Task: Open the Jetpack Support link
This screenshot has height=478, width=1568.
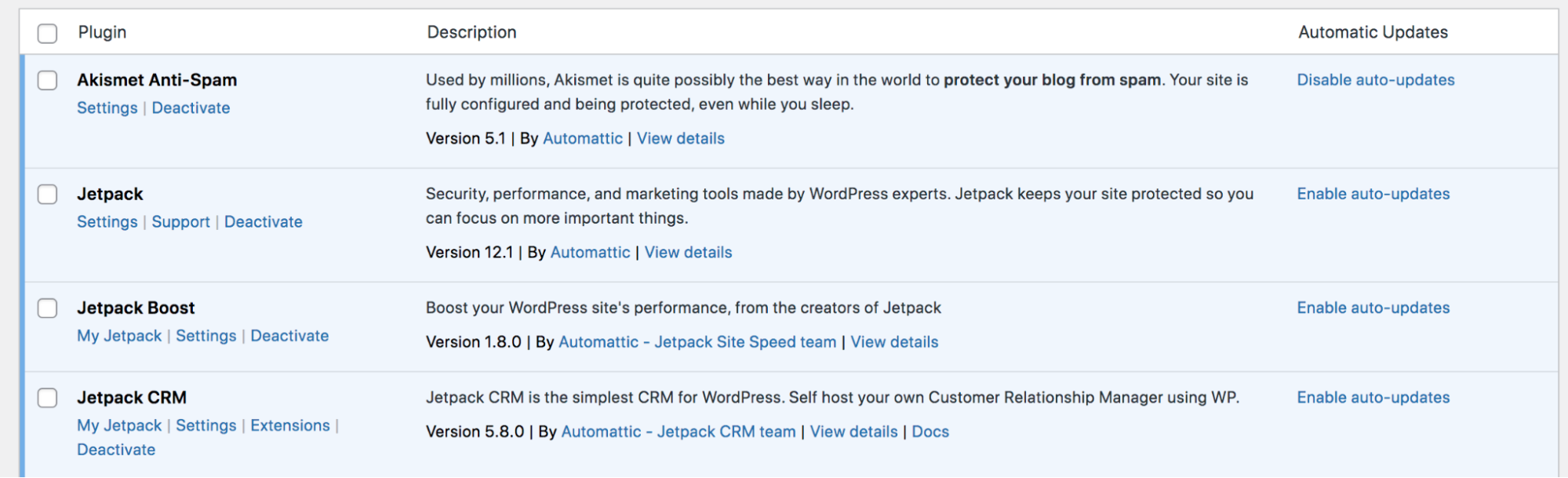Action: [x=181, y=222]
